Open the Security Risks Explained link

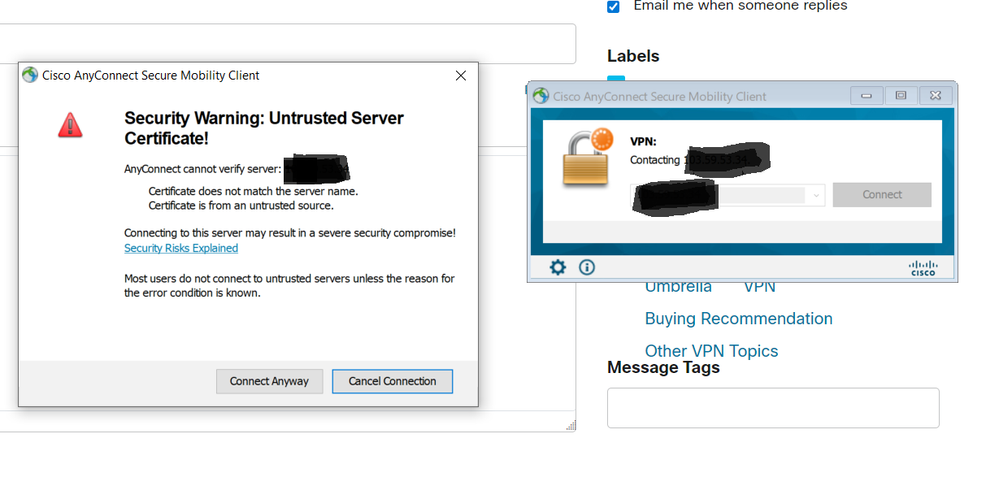181,248
